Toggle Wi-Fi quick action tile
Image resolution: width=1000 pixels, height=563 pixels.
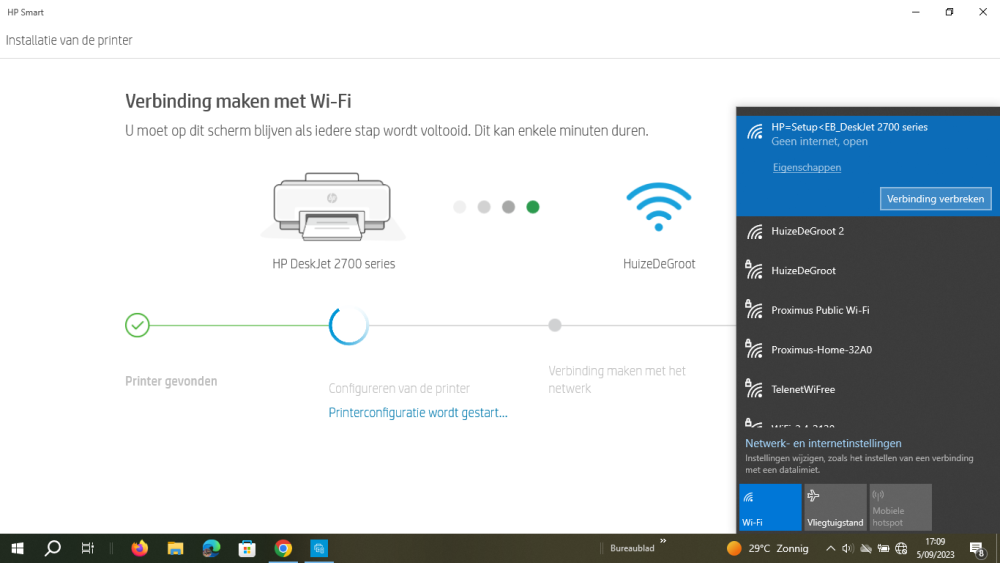click(x=770, y=507)
